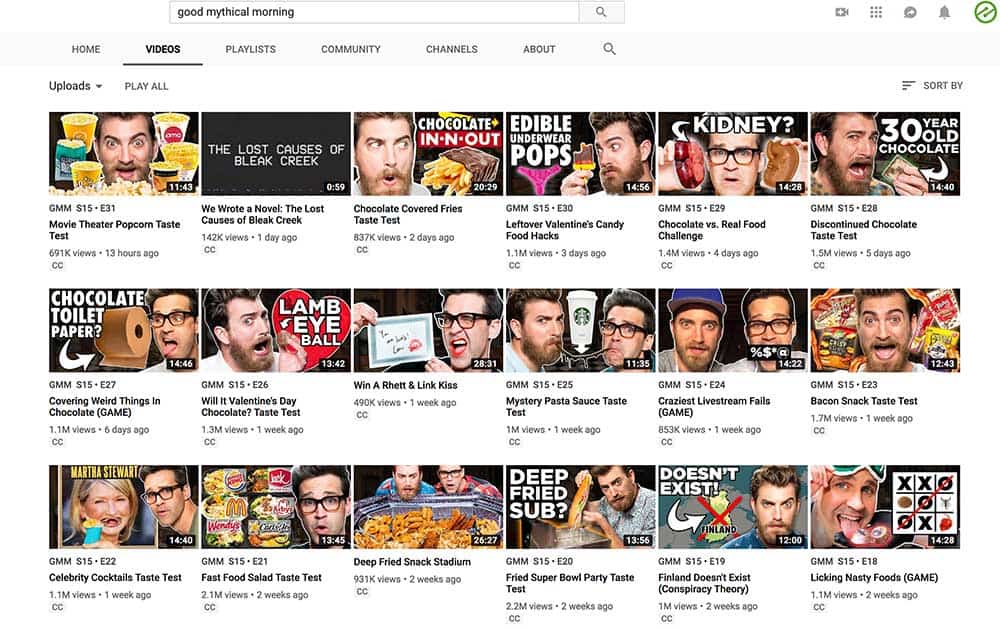1000x628 pixels.
Task: Click the Lost Causes of Bleak Creek thumbnail
Action: [276, 154]
